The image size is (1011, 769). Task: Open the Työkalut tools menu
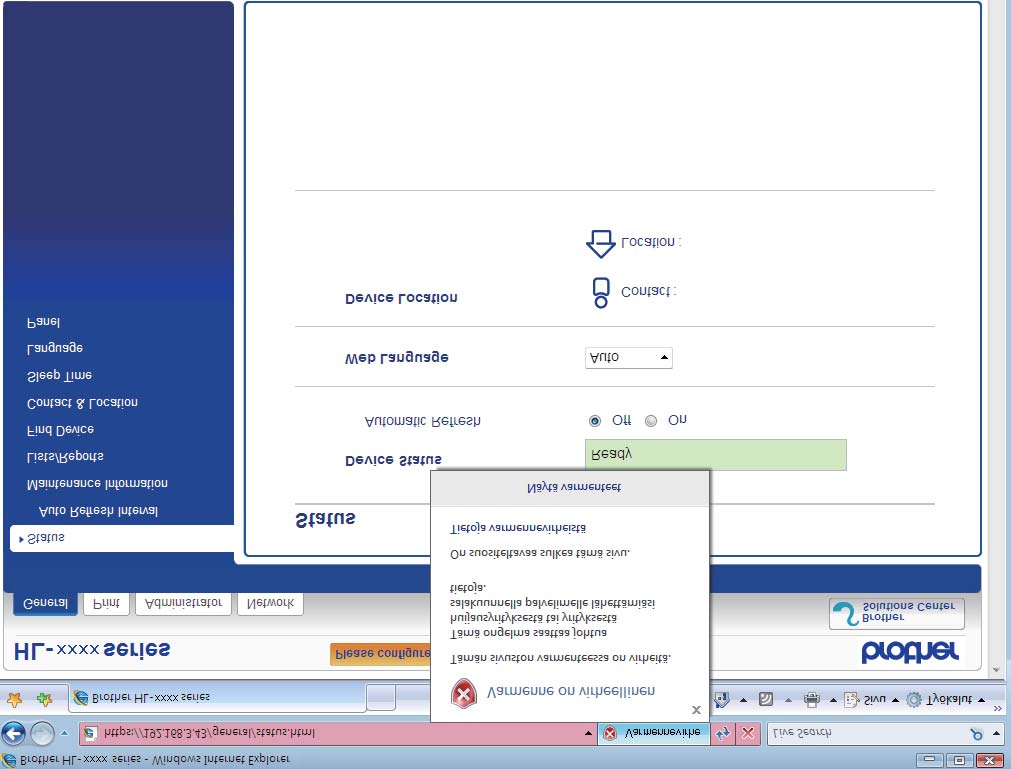pos(945,699)
